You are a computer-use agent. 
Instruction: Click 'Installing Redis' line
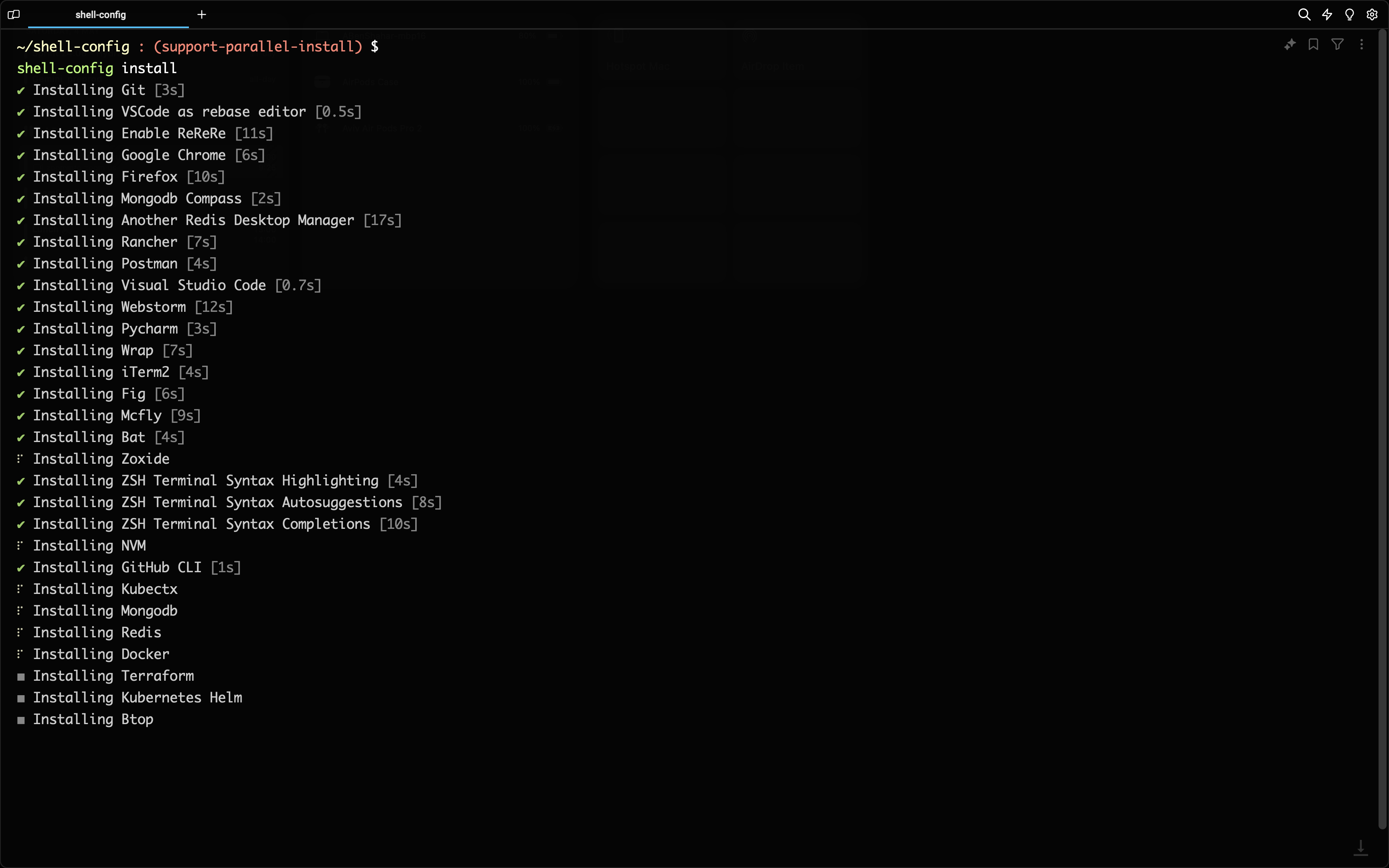[90, 633]
